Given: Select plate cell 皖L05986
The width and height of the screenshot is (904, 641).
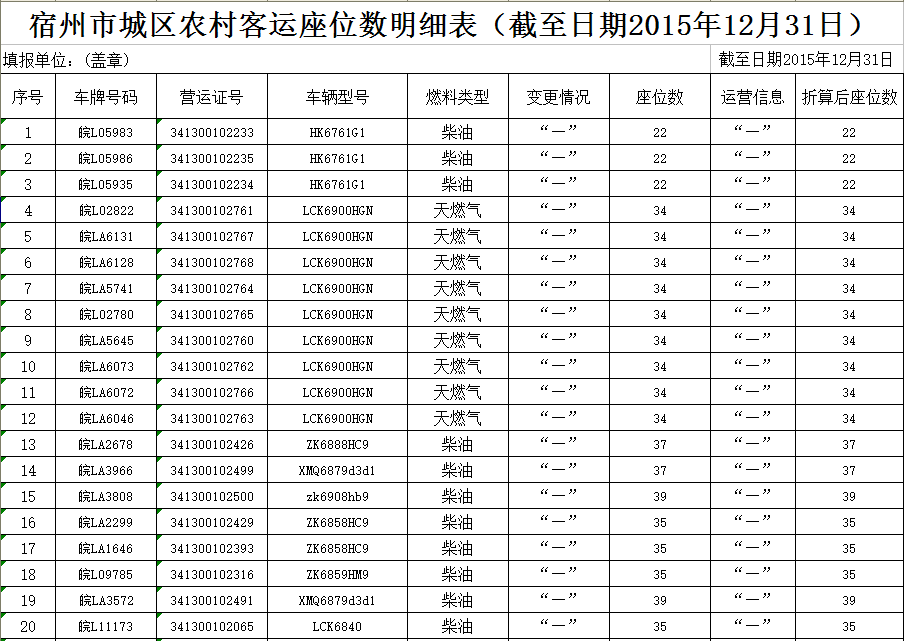Looking at the screenshot, I should [x=106, y=159].
